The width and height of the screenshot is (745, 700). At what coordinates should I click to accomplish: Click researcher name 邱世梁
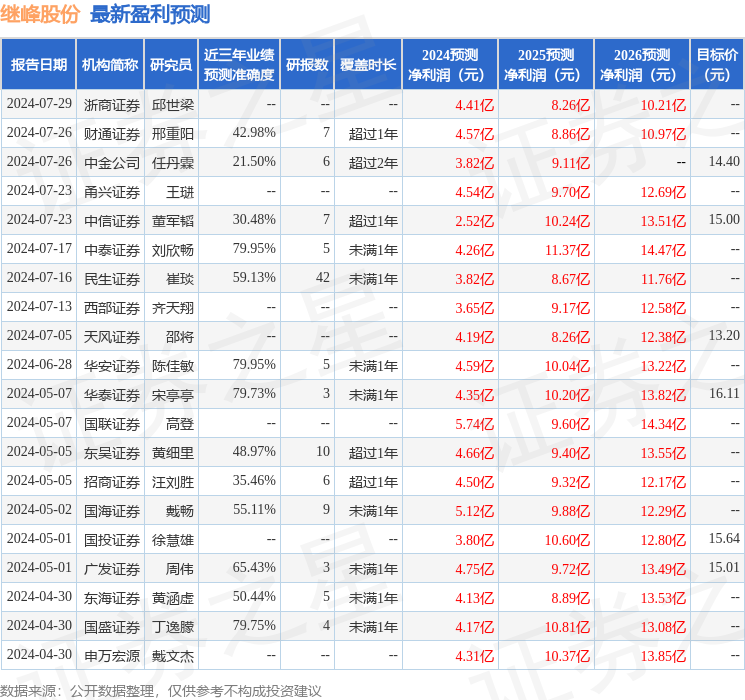(x=173, y=105)
